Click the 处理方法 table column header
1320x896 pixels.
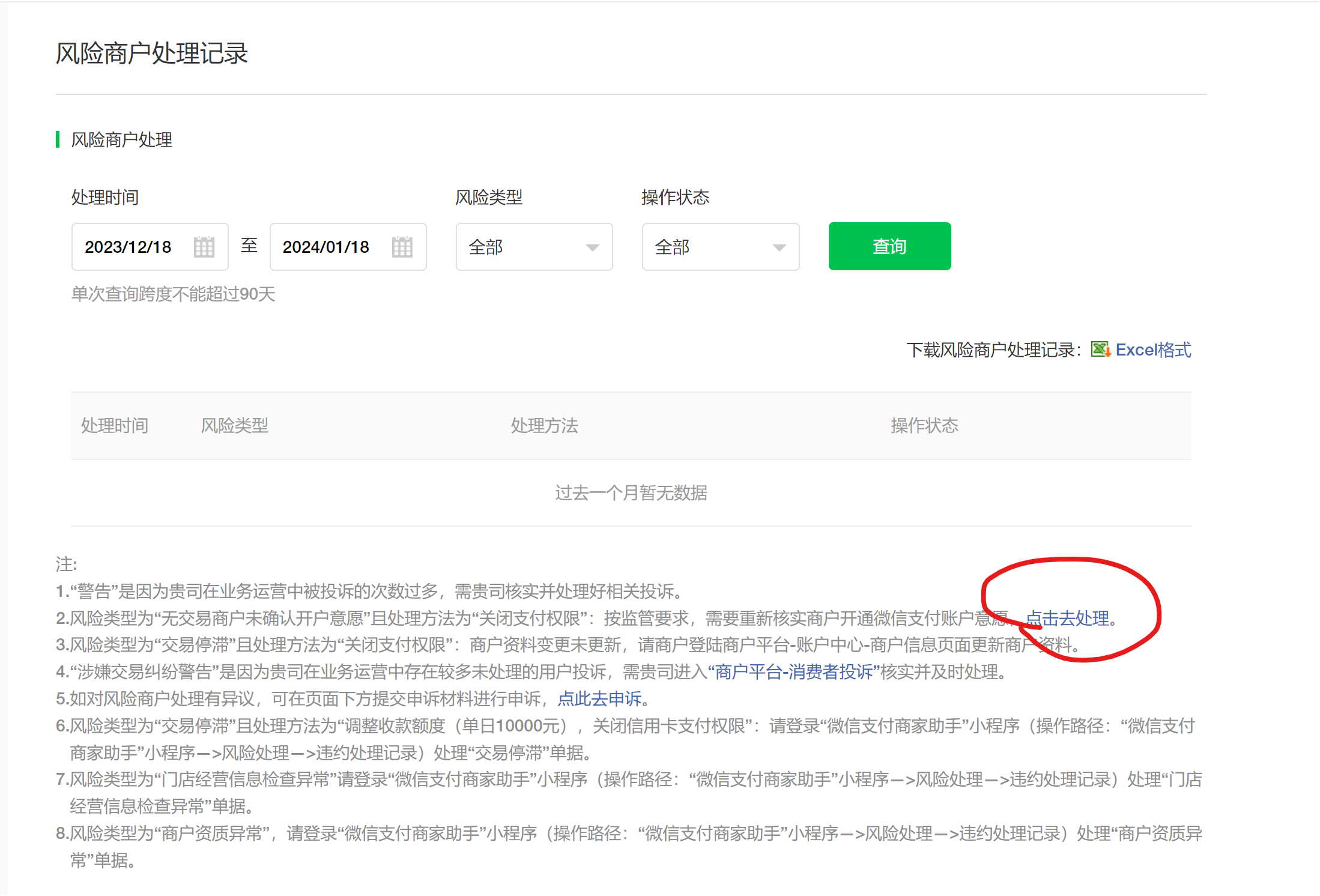[544, 426]
